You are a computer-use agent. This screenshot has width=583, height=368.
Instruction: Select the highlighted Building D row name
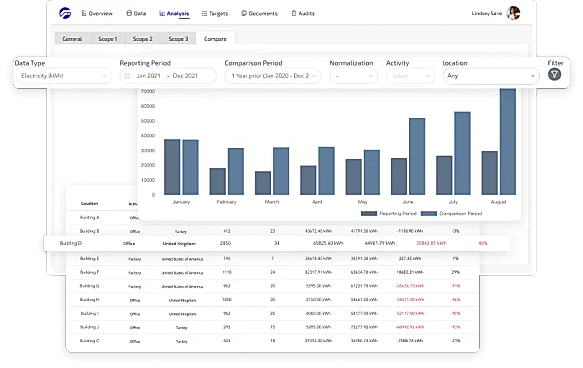(x=71, y=243)
